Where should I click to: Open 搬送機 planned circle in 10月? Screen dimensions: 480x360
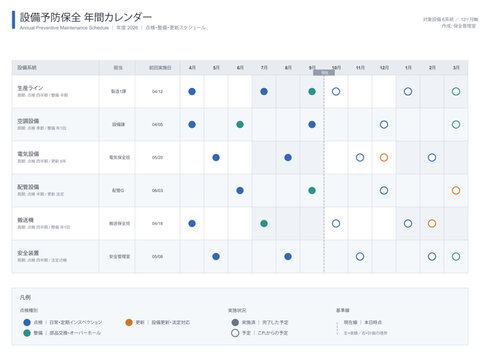click(336, 223)
